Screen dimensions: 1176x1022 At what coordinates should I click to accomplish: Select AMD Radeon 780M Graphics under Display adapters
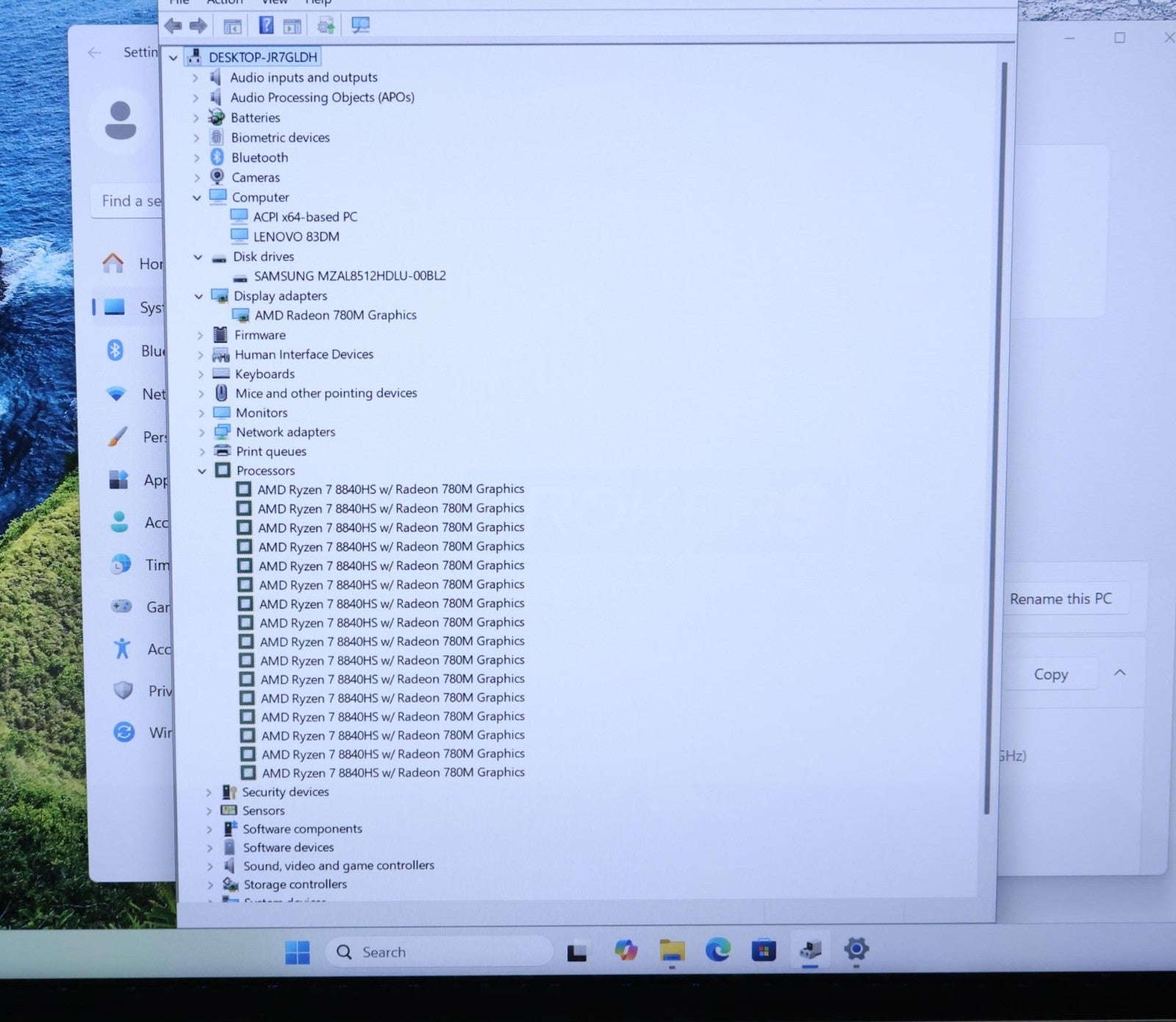pos(335,315)
